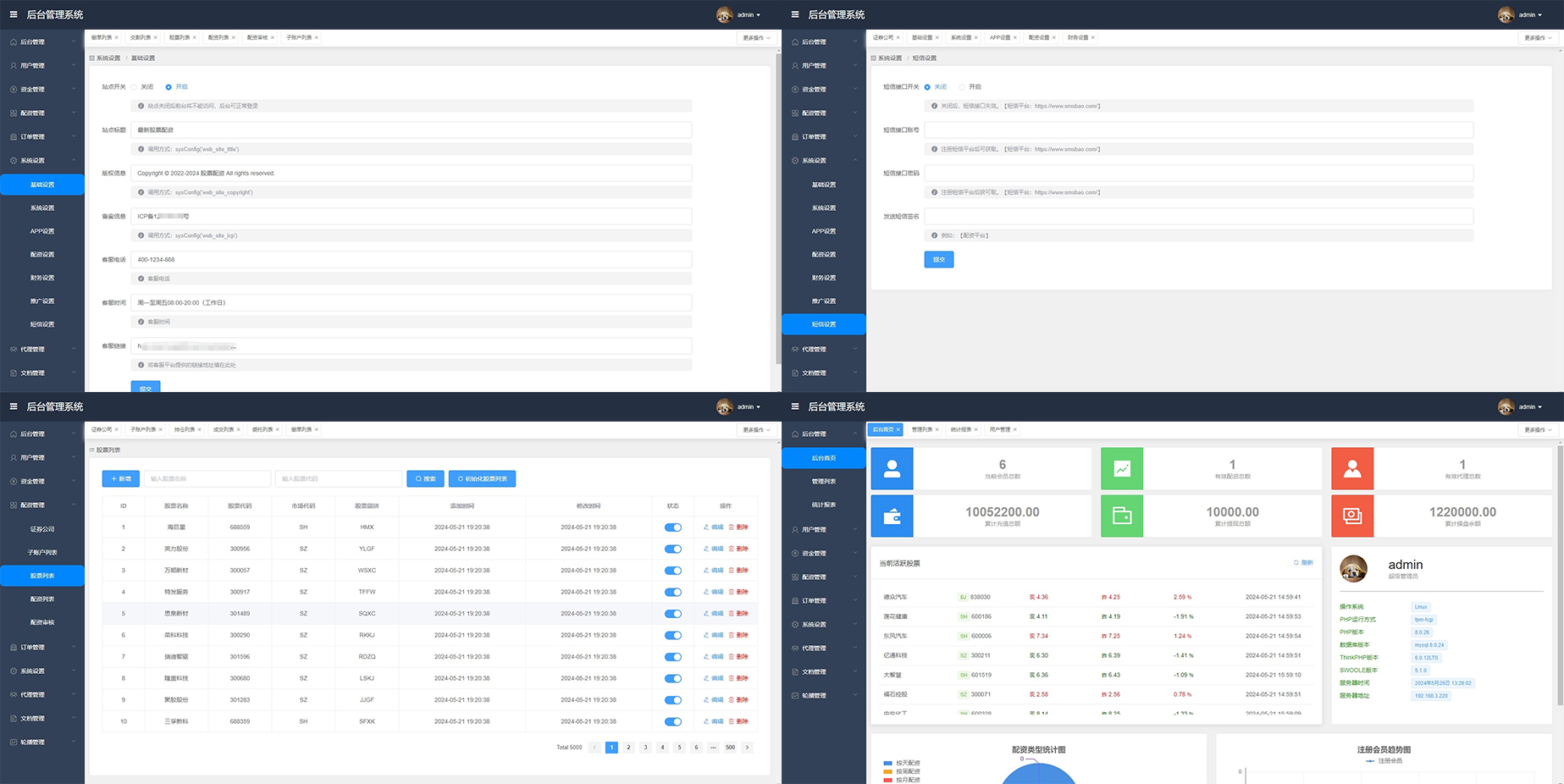Click edit pencil icon for stock 688359 row
The height and width of the screenshot is (784, 1564).
(x=706, y=721)
